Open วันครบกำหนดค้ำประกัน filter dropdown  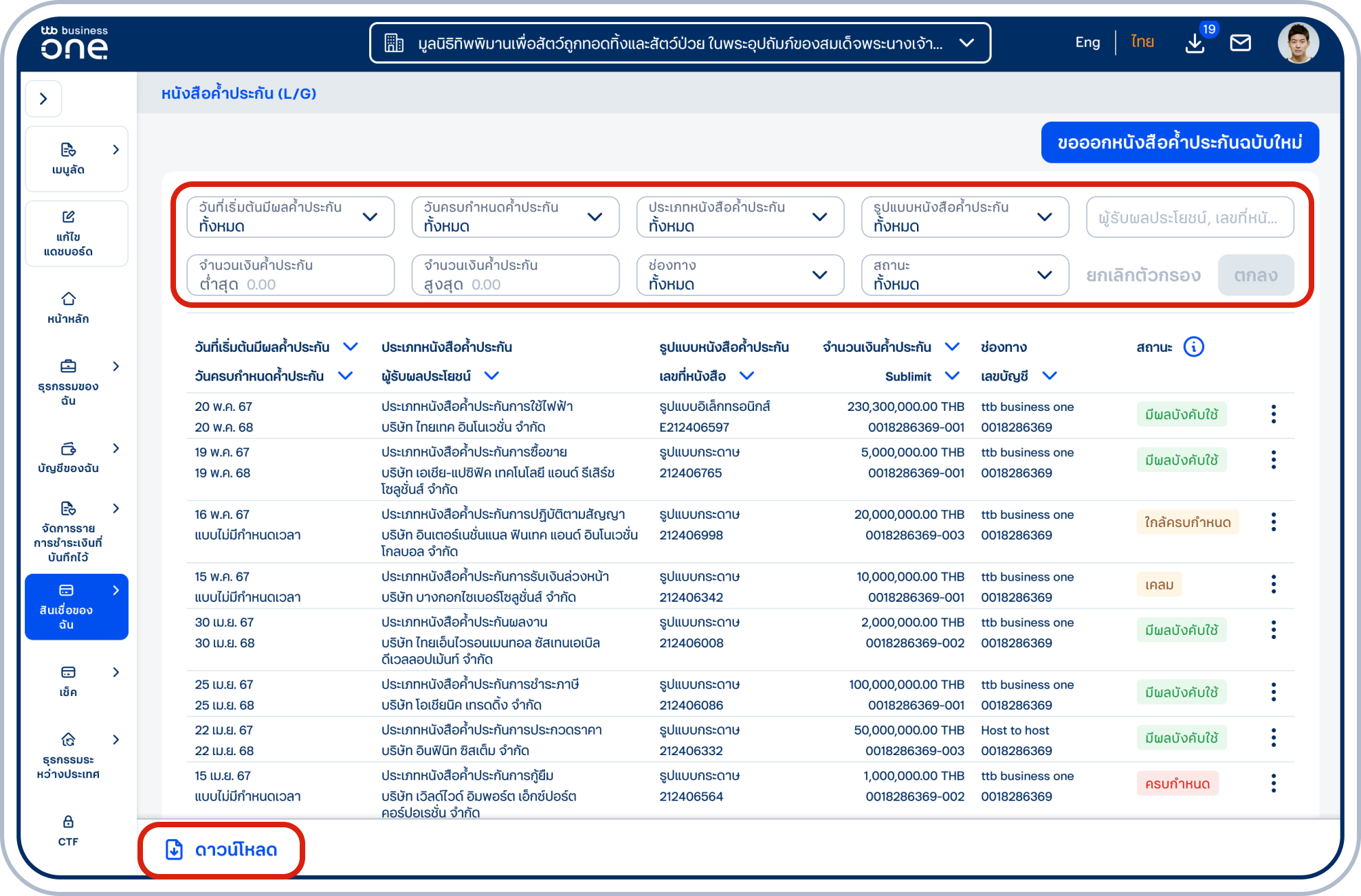click(x=516, y=217)
